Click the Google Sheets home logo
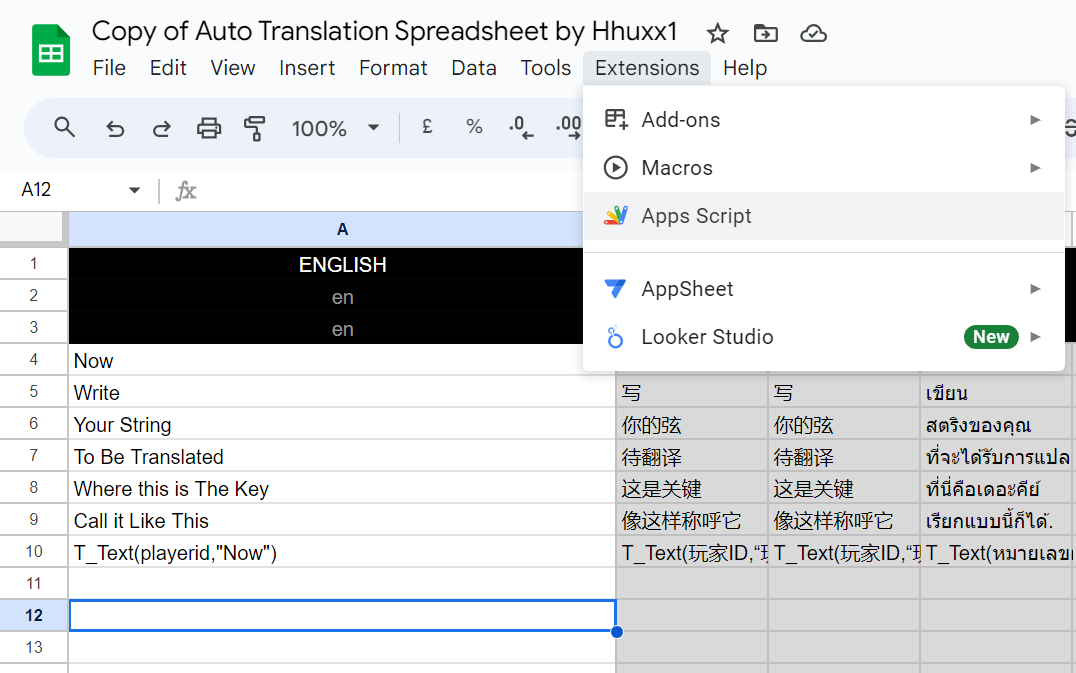 click(51, 50)
